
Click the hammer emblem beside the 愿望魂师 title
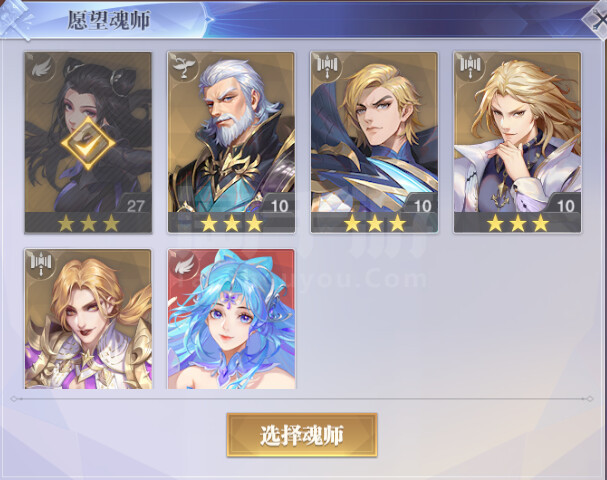click(x=16, y=19)
